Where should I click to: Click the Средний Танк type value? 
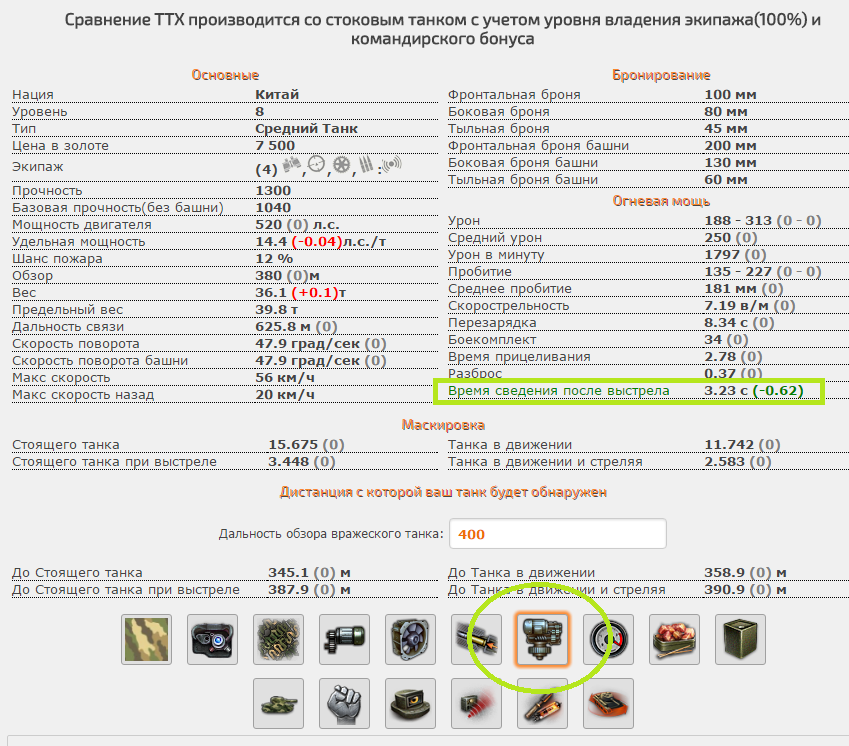coord(306,128)
